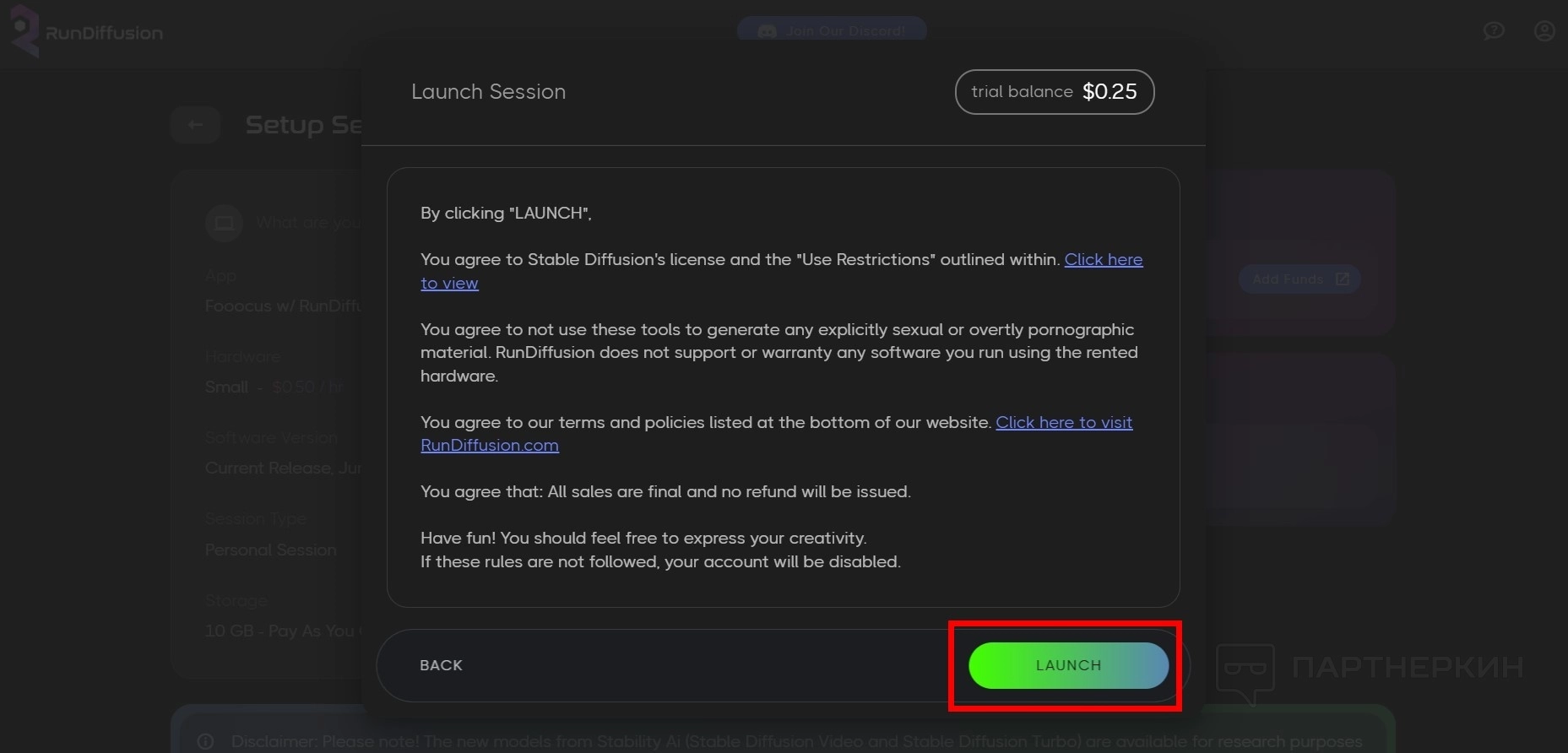This screenshot has width=1568, height=753.
Task: Click the back arrow beside Setup Session
Action: [195, 125]
